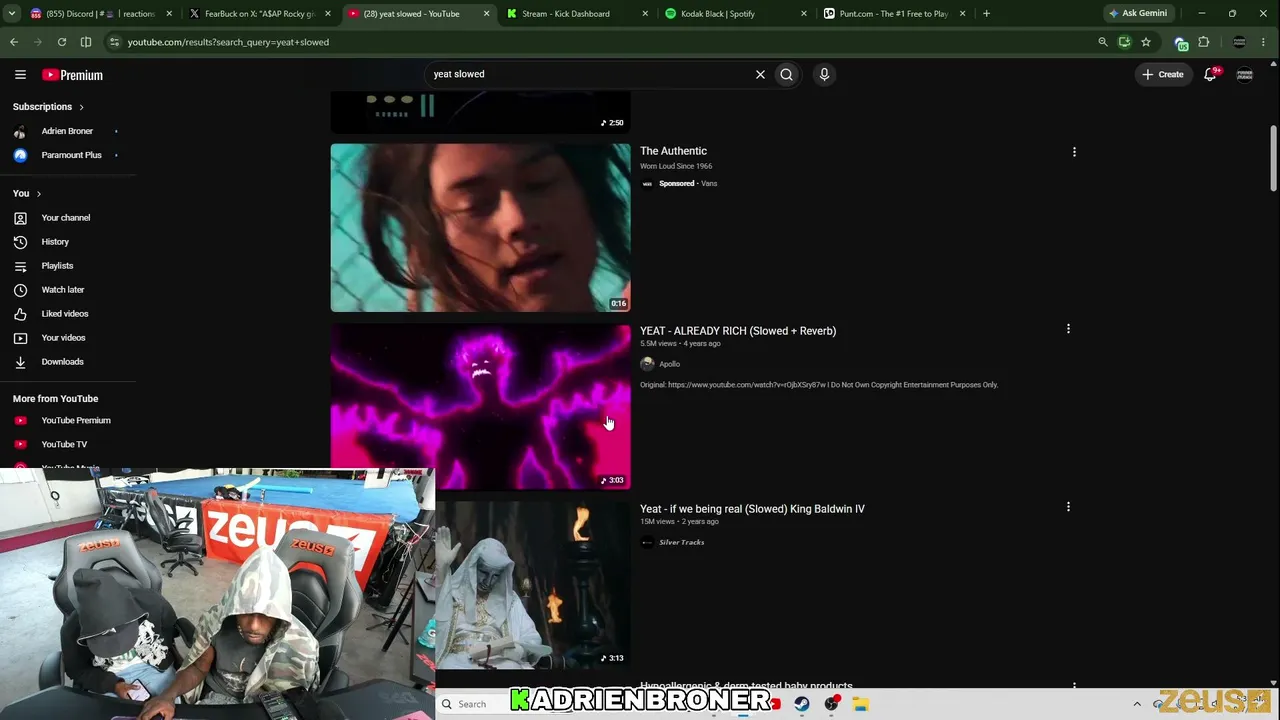
Task: Click the Silver Tracks channel name
Action: click(681, 542)
